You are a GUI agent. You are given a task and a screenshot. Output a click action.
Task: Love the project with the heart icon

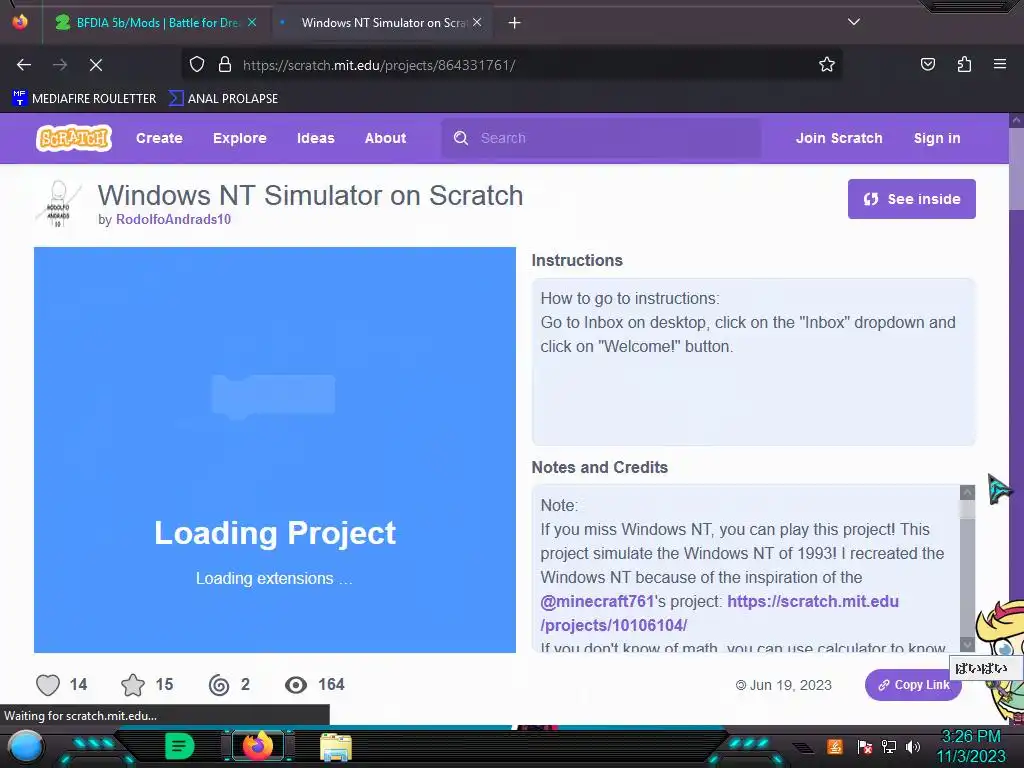pyautogui.click(x=48, y=684)
